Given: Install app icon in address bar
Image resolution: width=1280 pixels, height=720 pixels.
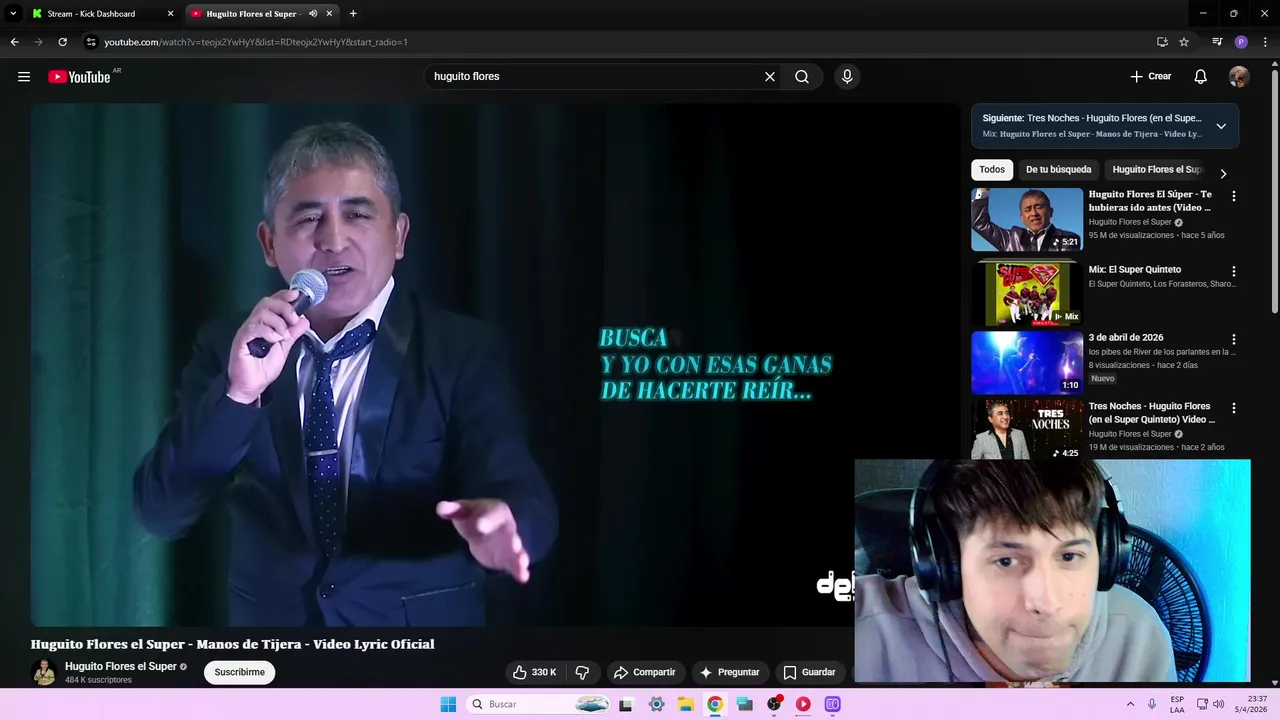Looking at the screenshot, I should coord(1162,42).
